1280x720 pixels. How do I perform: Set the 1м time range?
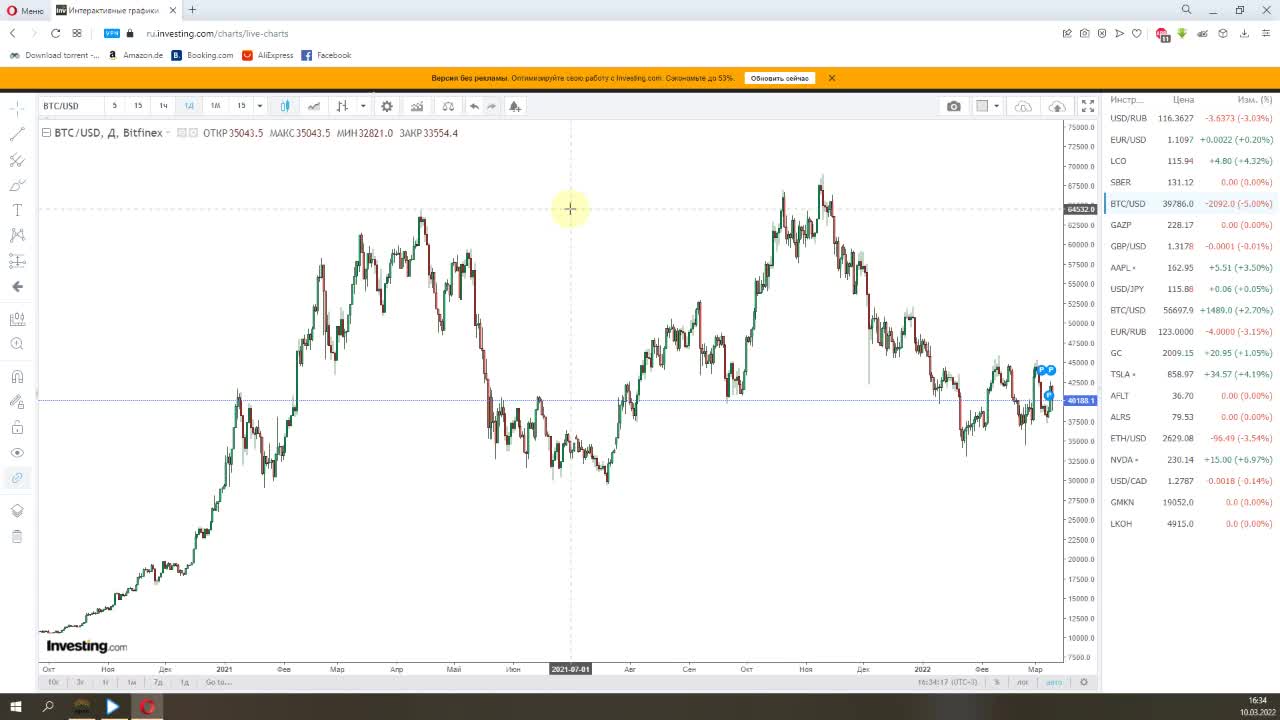pos(132,682)
